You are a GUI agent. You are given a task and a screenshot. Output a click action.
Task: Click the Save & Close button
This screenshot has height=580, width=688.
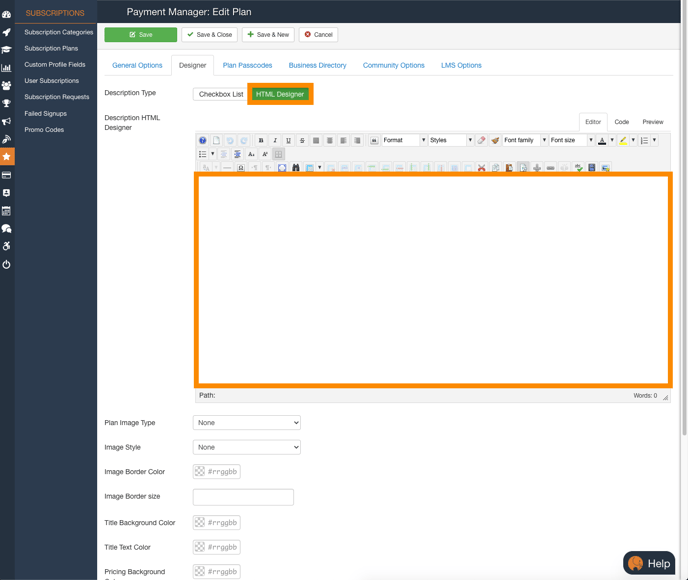pyautogui.click(x=210, y=35)
